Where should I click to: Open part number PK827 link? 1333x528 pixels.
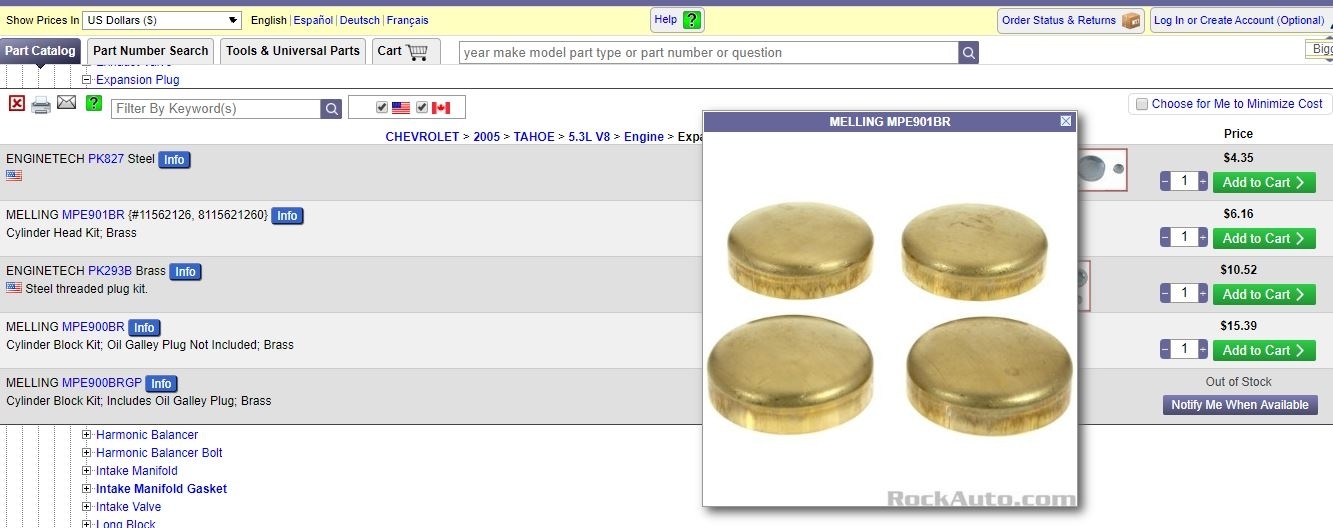[x=106, y=159]
